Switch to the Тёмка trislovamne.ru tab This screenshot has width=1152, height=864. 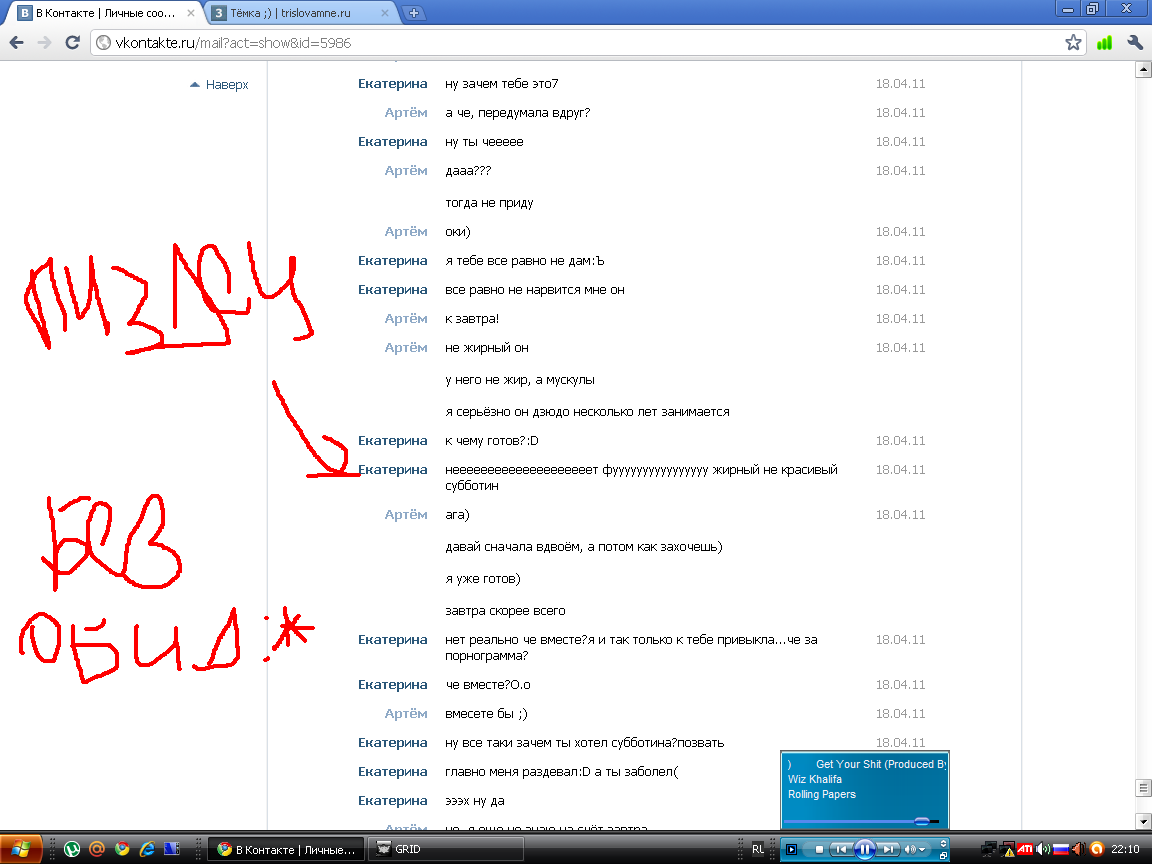[301, 13]
